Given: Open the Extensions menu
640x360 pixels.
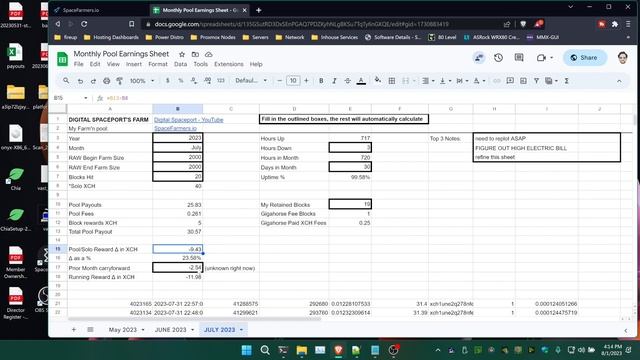Looking at the screenshot, I should click(229, 64).
